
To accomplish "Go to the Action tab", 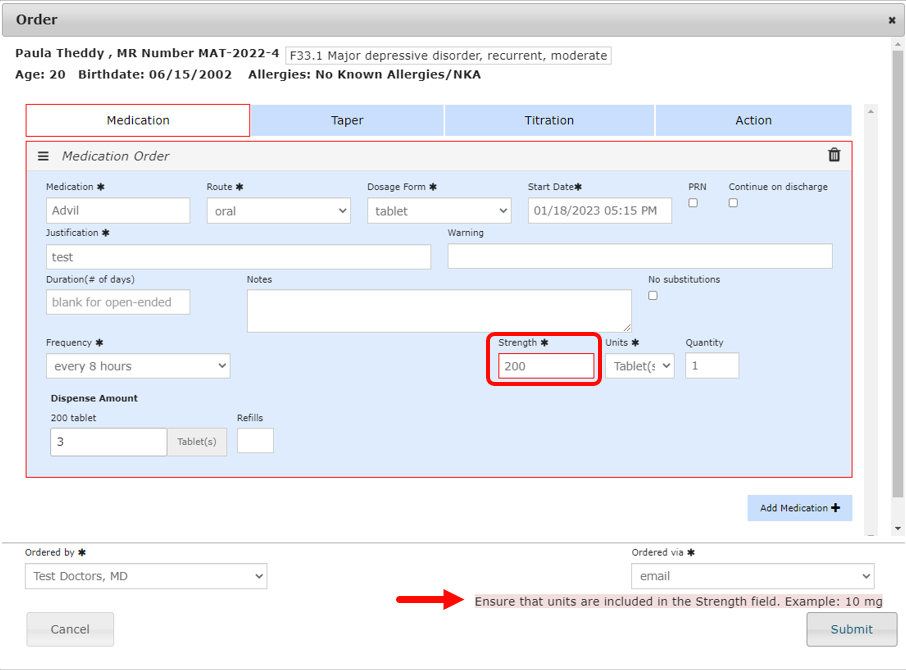I will pos(753,120).
